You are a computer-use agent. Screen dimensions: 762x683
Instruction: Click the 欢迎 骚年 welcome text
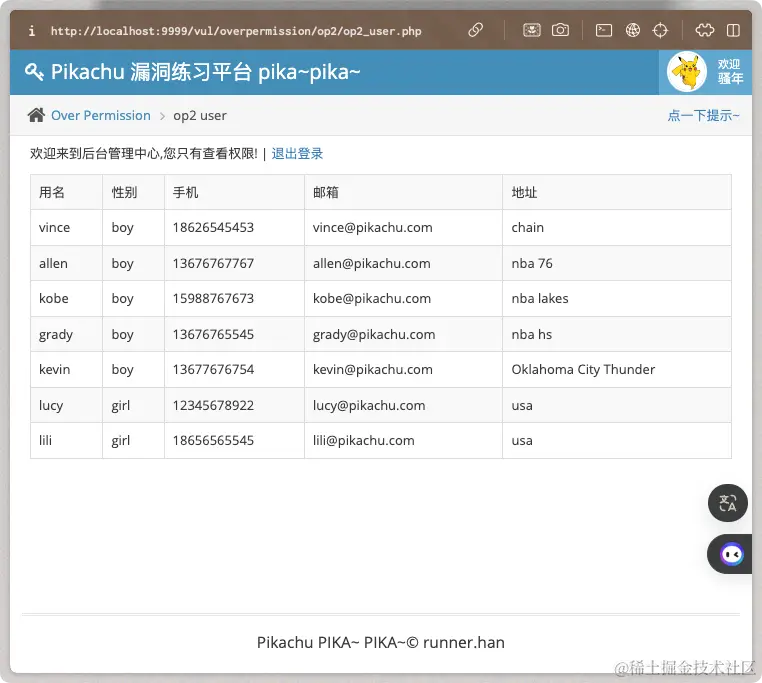tap(730, 71)
